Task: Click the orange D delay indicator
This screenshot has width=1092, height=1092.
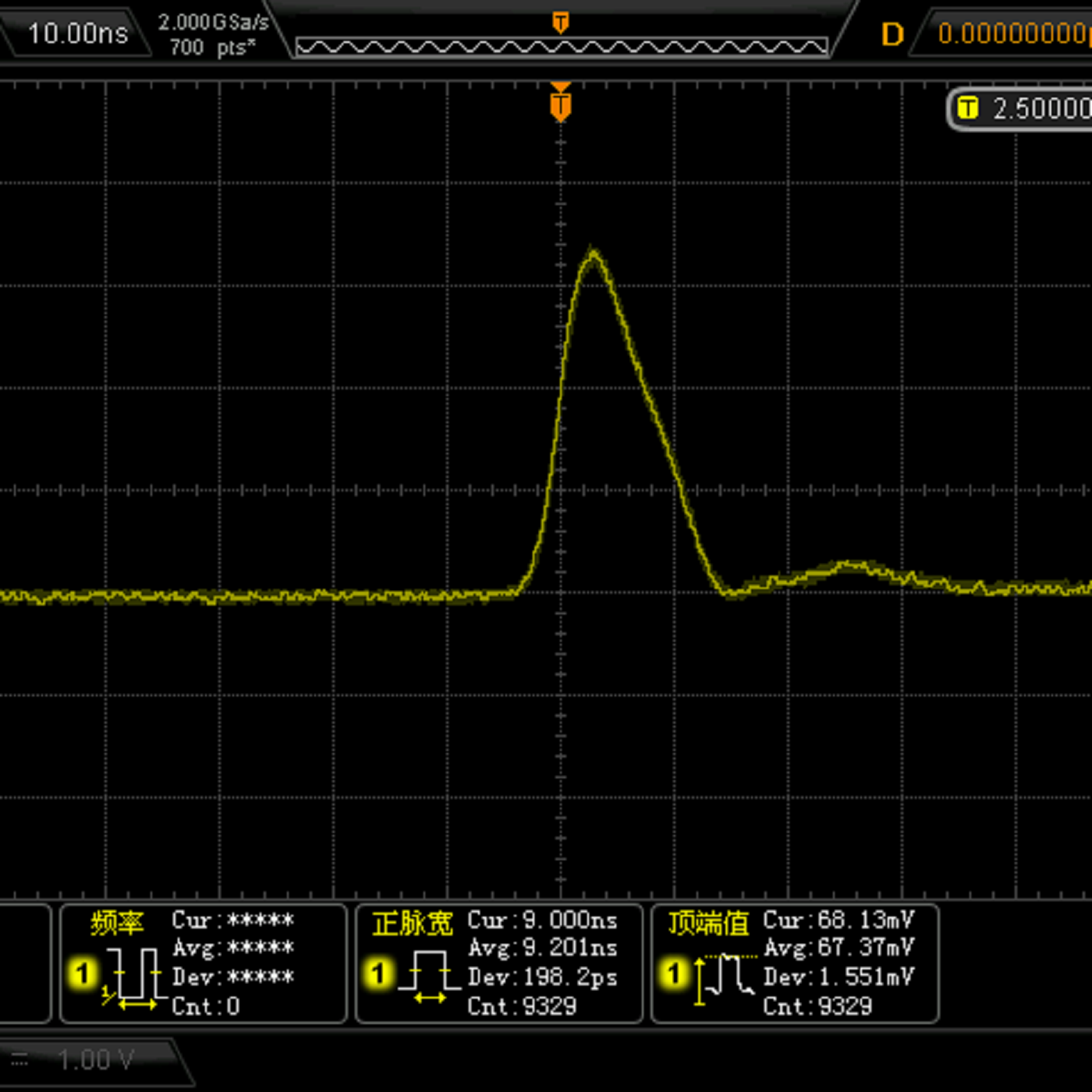Action: coord(892,34)
